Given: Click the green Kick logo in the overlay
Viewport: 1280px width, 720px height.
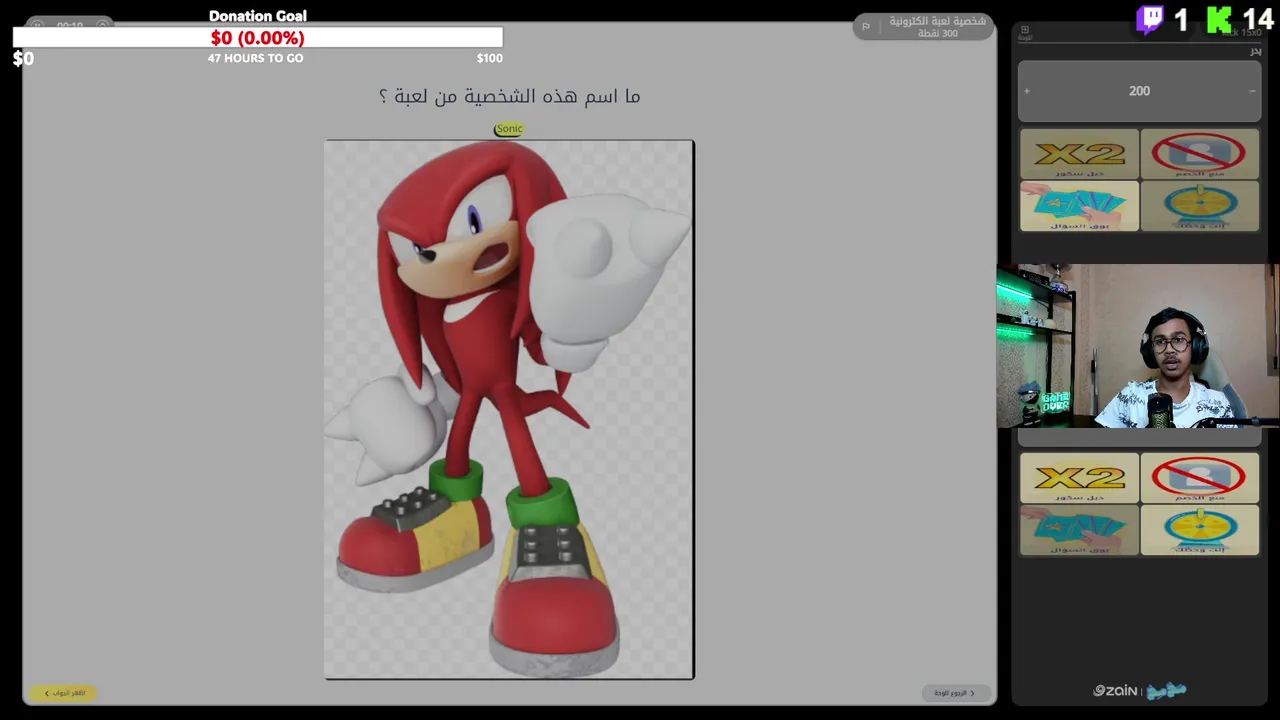Looking at the screenshot, I should [x=1219, y=19].
